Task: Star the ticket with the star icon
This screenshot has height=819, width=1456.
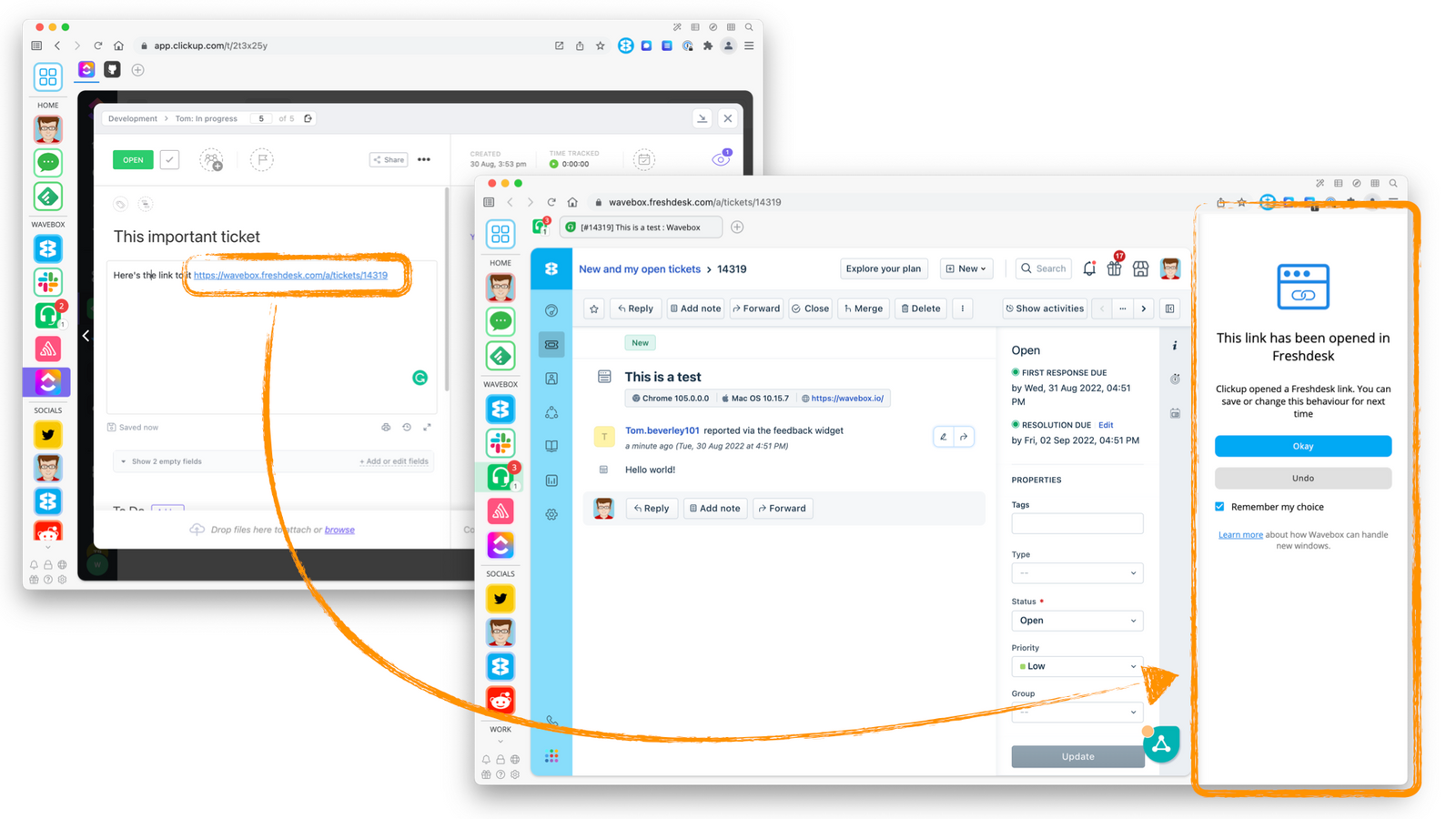Action: pos(594,308)
